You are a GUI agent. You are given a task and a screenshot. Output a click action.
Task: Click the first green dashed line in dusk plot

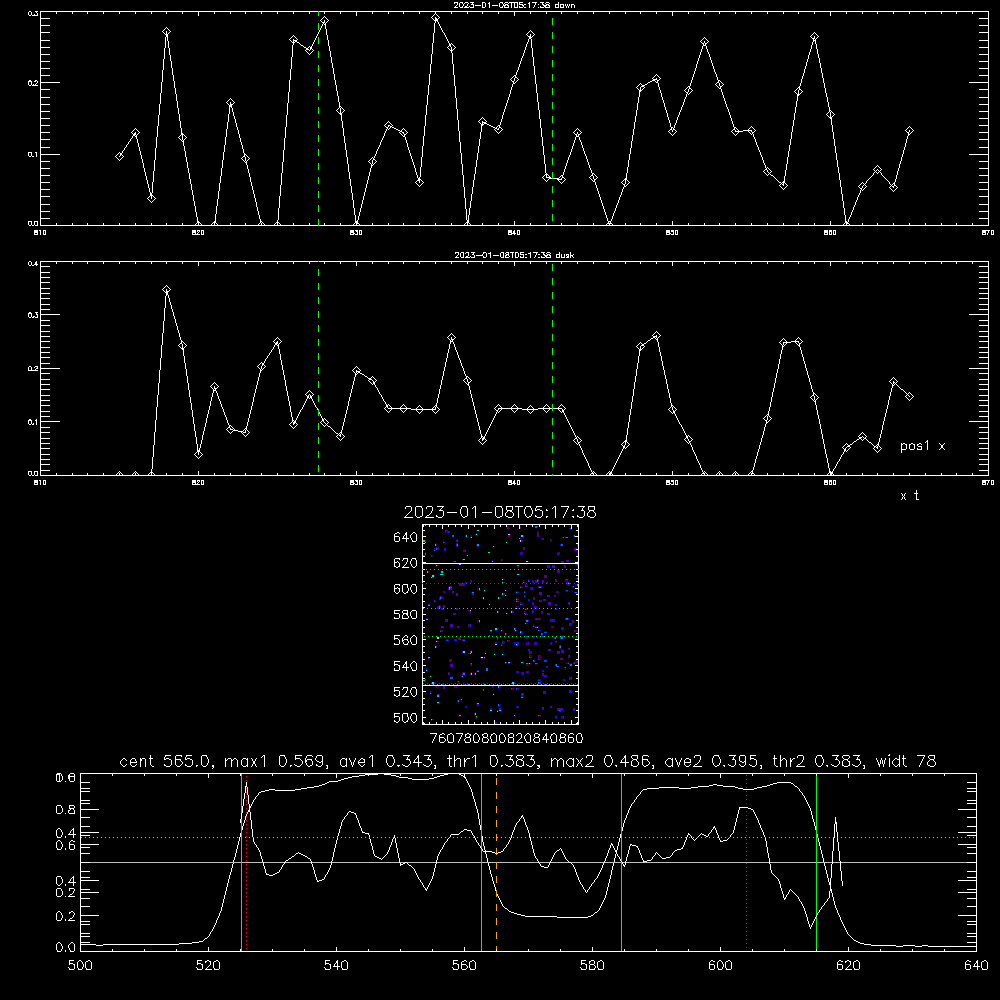click(x=318, y=368)
